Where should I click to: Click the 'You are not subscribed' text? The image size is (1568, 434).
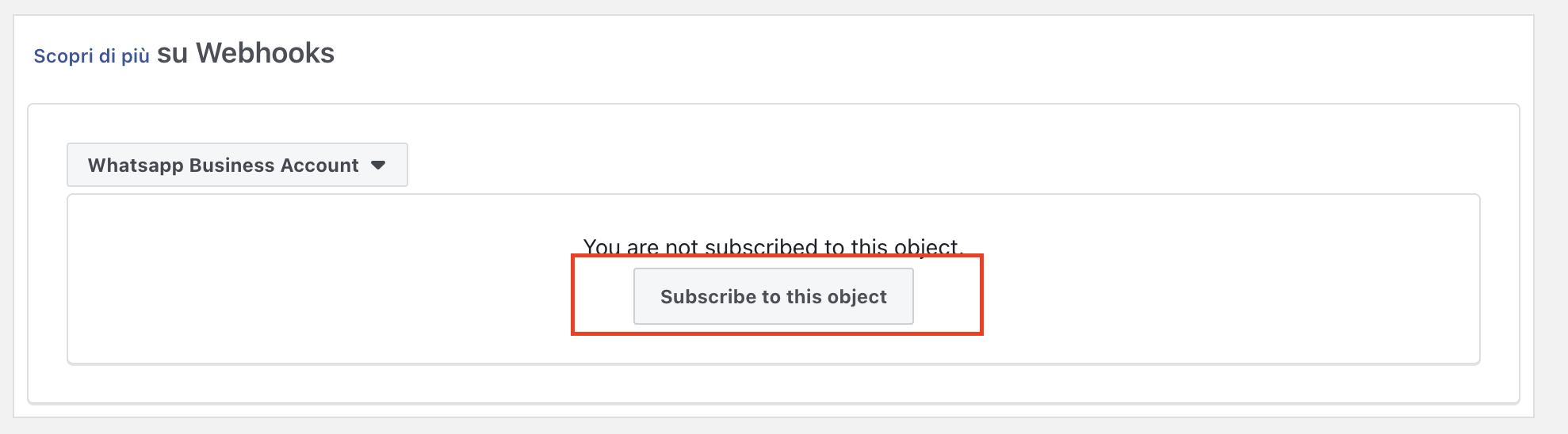[773, 246]
